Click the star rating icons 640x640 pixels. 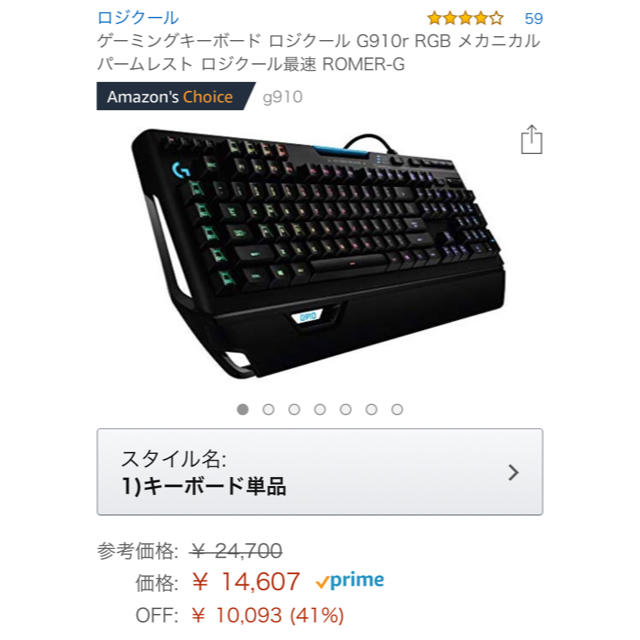point(465,18)
